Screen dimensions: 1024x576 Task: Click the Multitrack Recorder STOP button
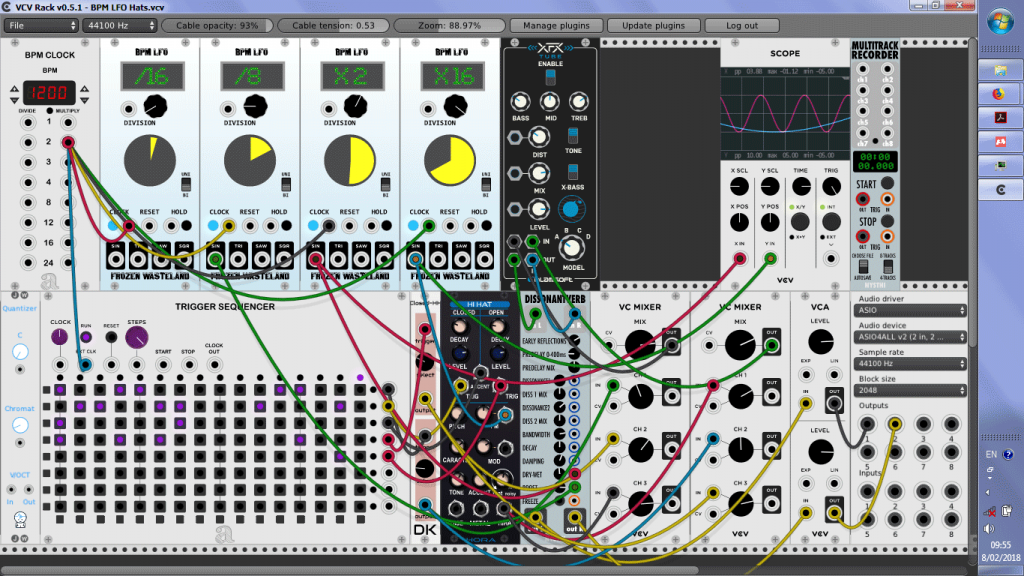888,221
